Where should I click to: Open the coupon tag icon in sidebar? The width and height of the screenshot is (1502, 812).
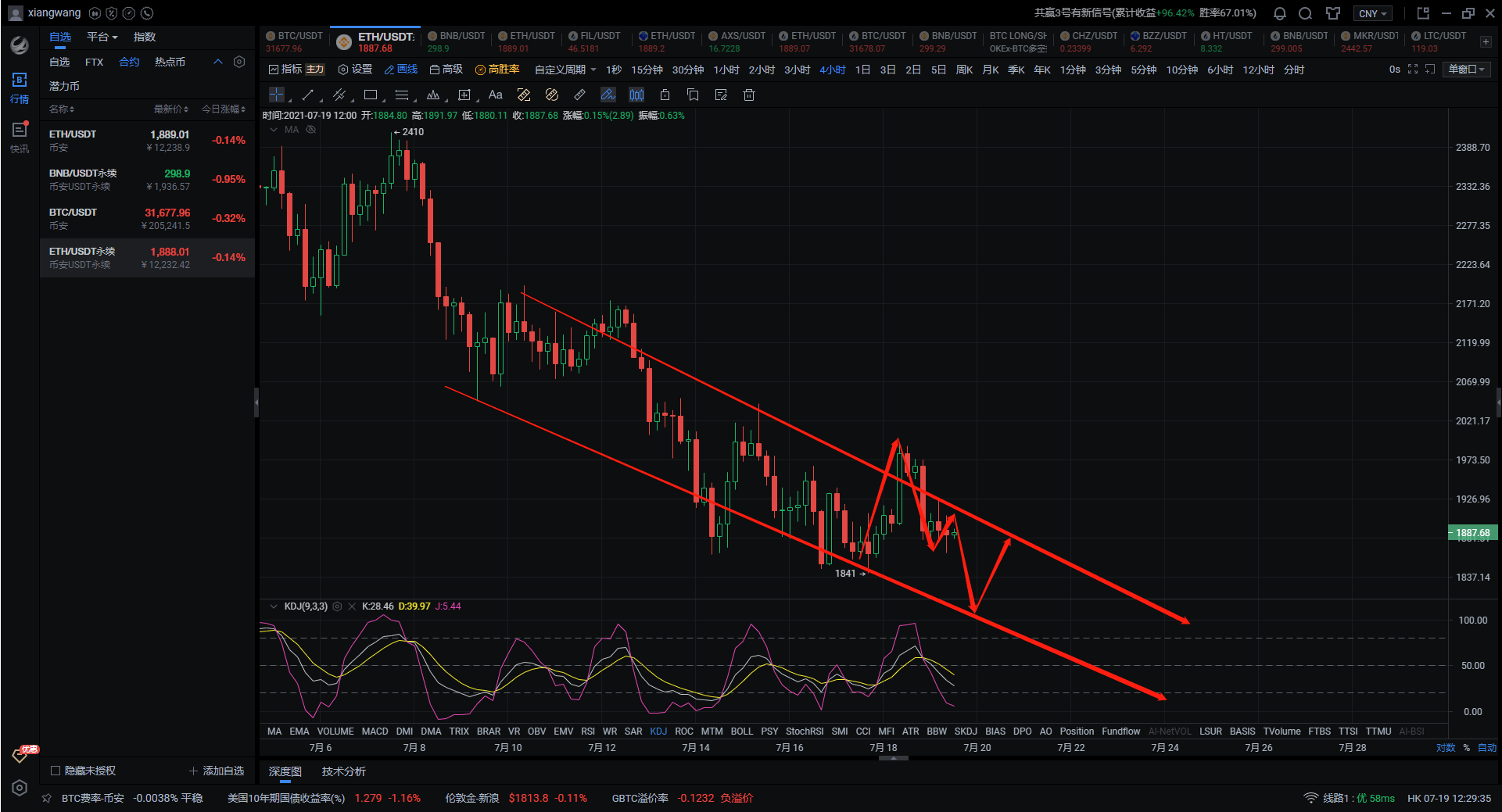[21, 754]
